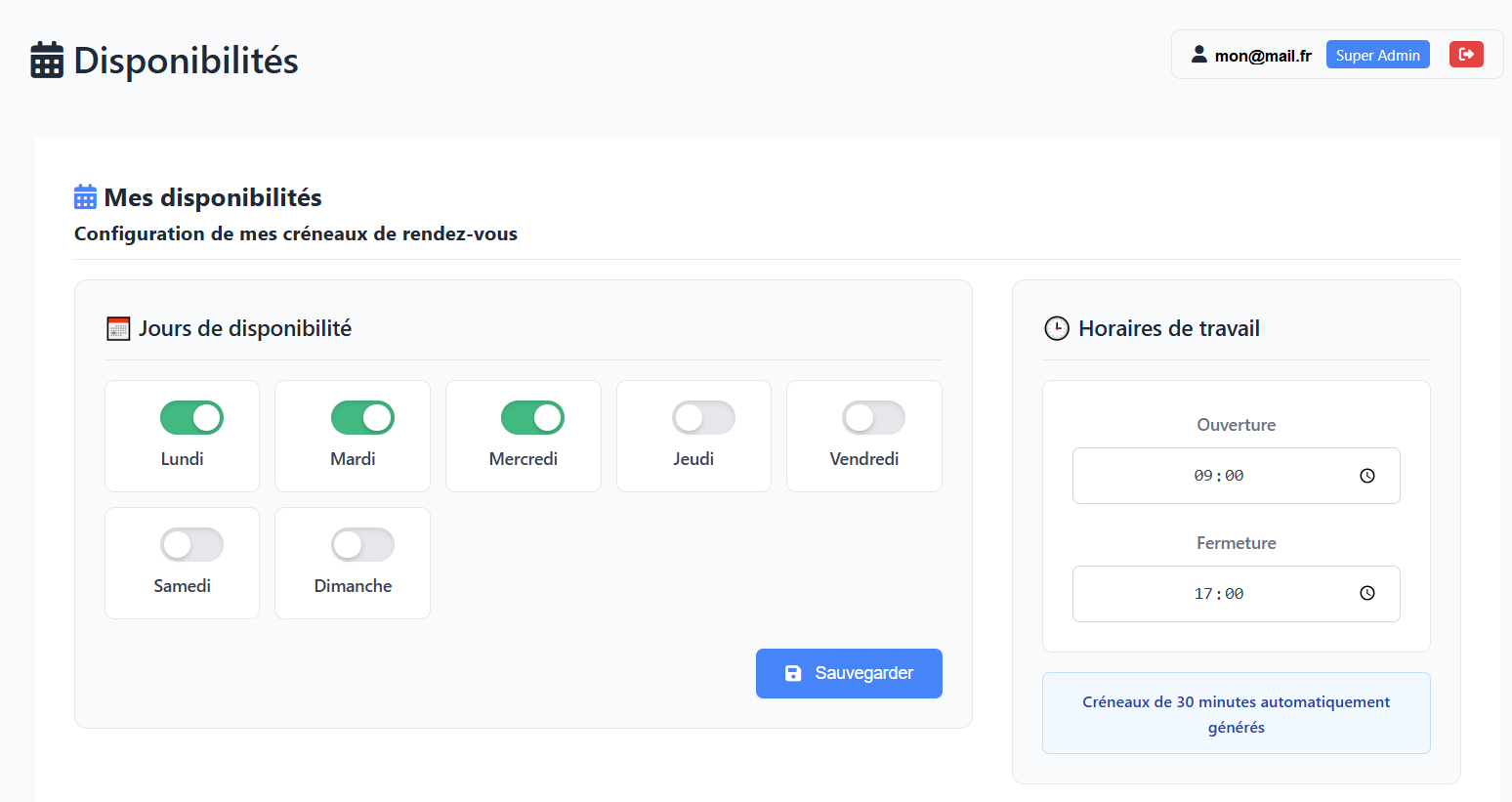The height and width of the screenshot is (802, 1512).
Task: Click the calendar icon beside Disponibilités title
Action: click(x=47, y=61)
